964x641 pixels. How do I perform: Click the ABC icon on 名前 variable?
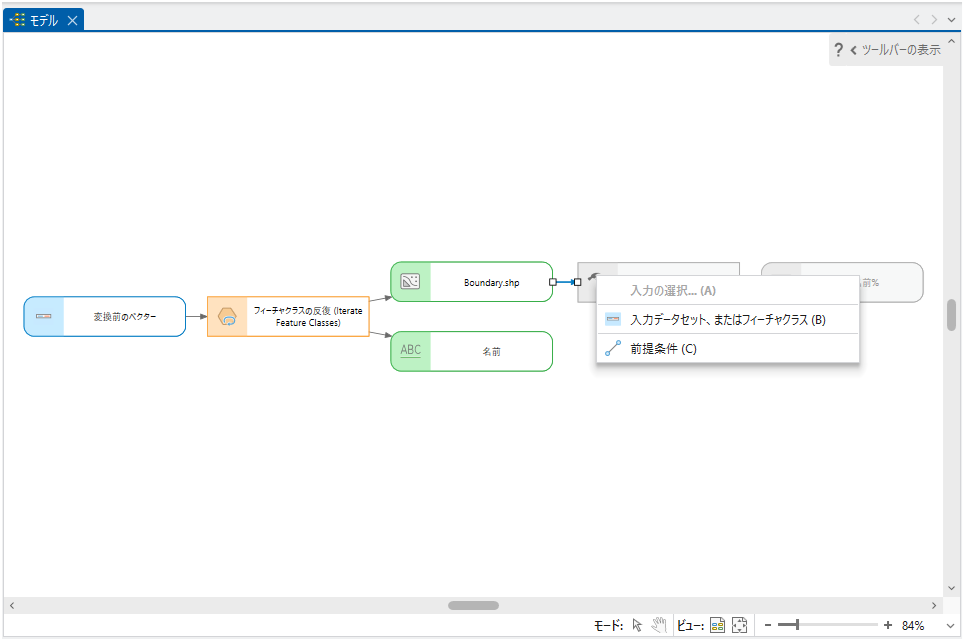pos(410,351)
